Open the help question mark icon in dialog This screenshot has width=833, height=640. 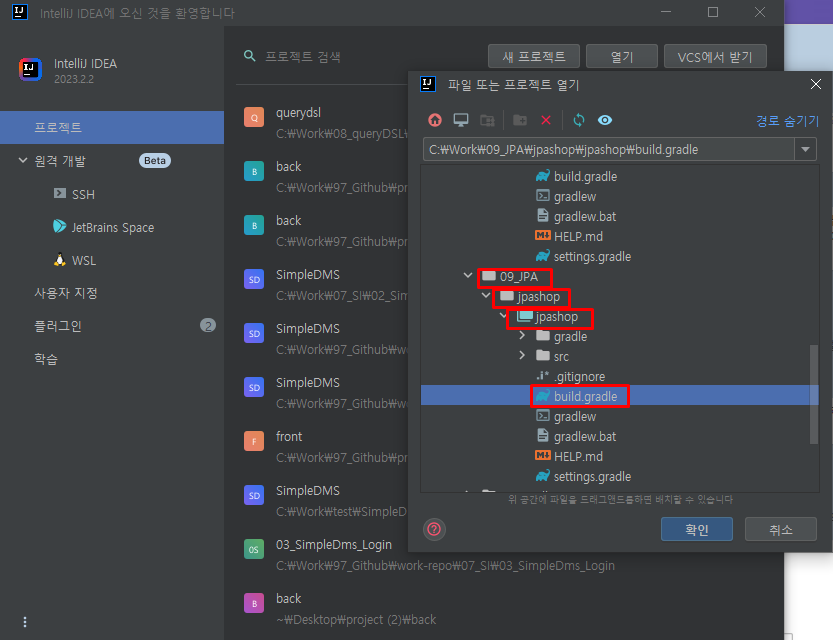click(x=434, y=529)
